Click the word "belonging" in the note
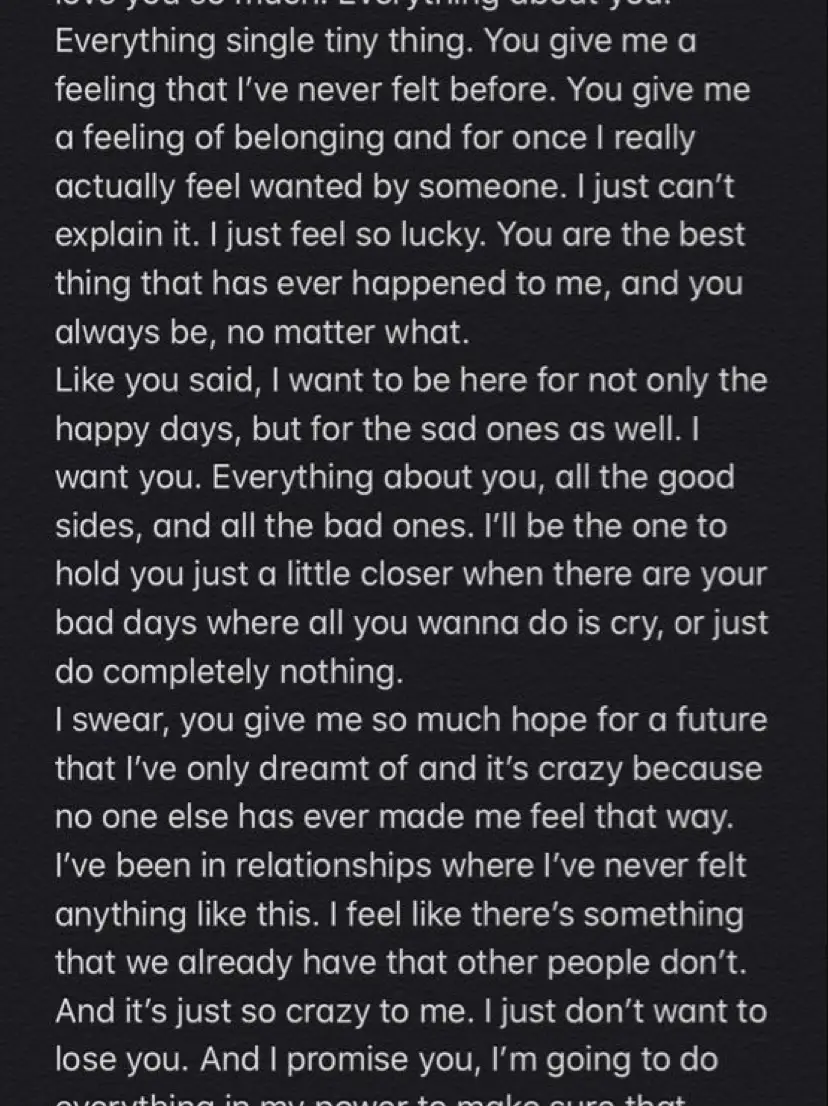This screenshot has height=1106, width=828. pyautogui.click(x=308, y=138)
